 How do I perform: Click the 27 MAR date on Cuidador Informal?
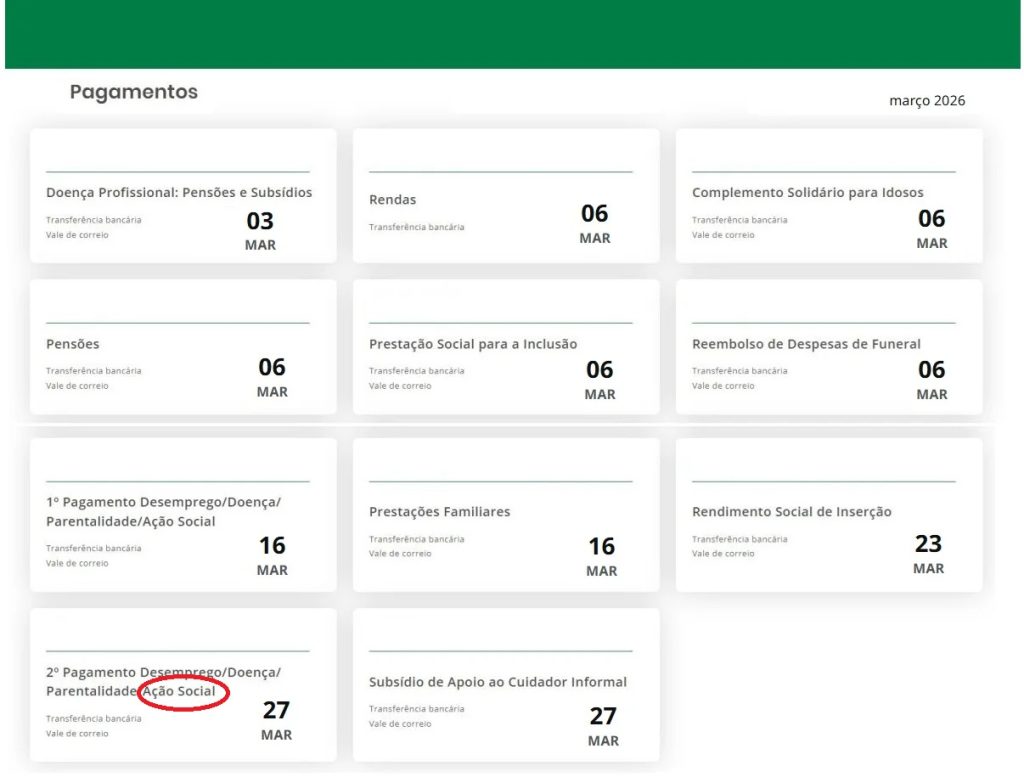tap(603, 726)
